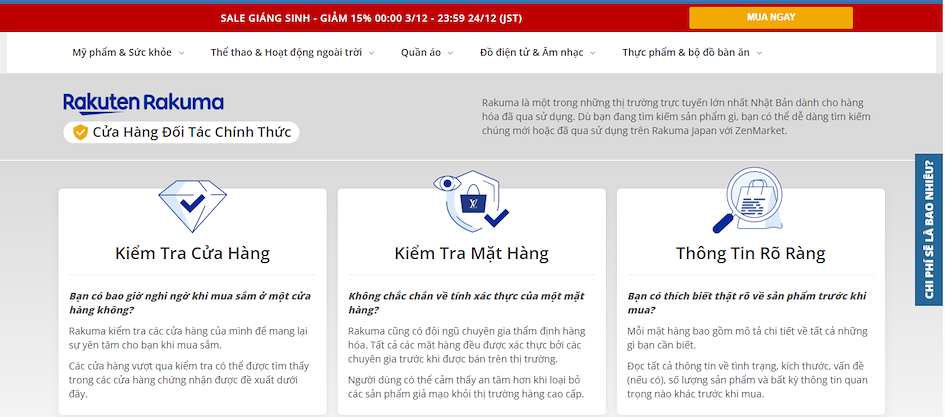This screenshot has width=945, height=417.
Task: Click 'Người dùng có thể cảm thấy an tâm' paragraph
Action: click(467, 387)
